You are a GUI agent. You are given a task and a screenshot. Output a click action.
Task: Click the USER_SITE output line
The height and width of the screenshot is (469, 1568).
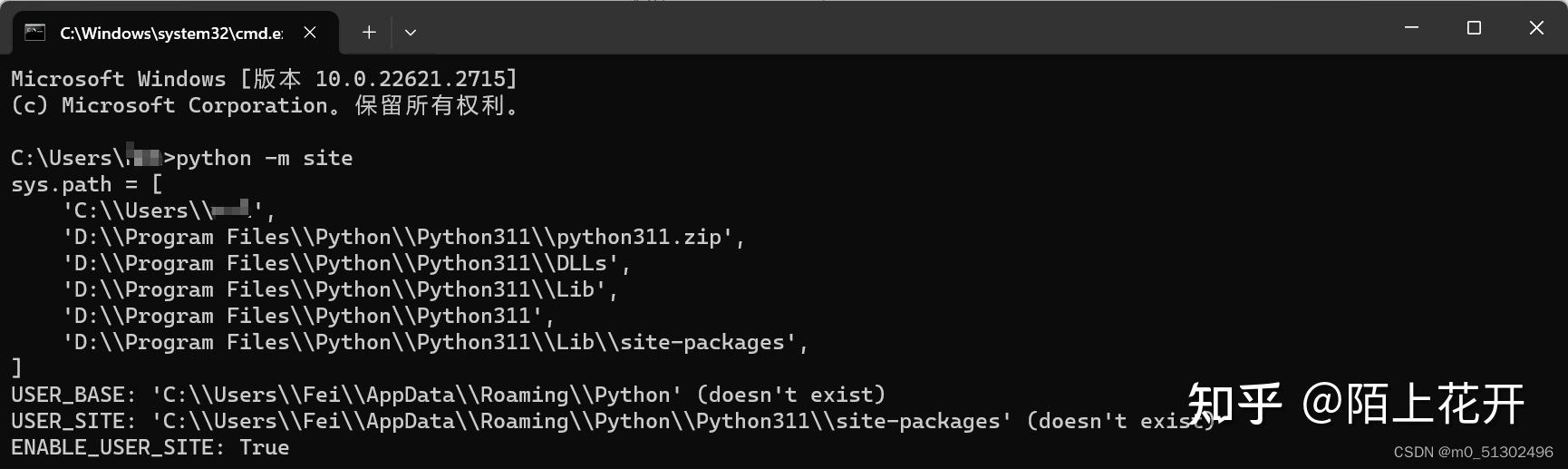(613, 421)
